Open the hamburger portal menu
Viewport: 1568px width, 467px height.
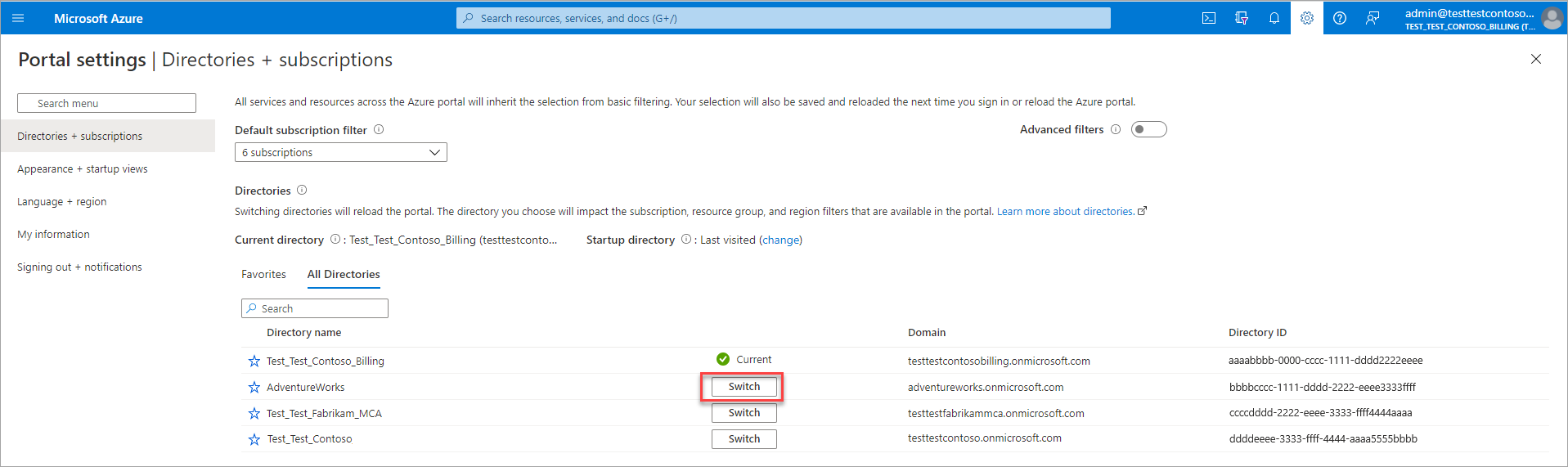[x=18, y=18]
